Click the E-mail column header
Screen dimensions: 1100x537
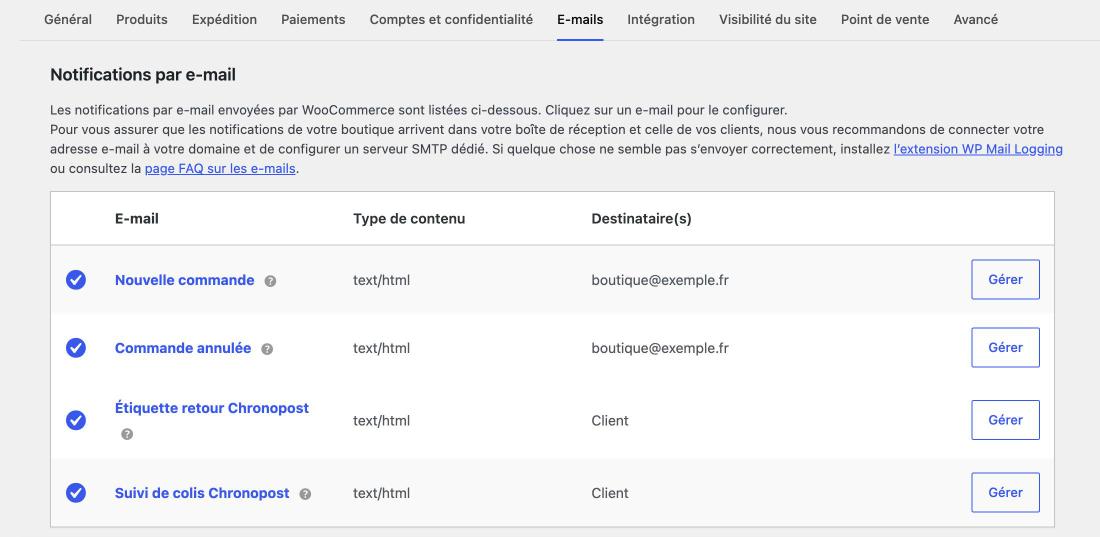[137, 219]
